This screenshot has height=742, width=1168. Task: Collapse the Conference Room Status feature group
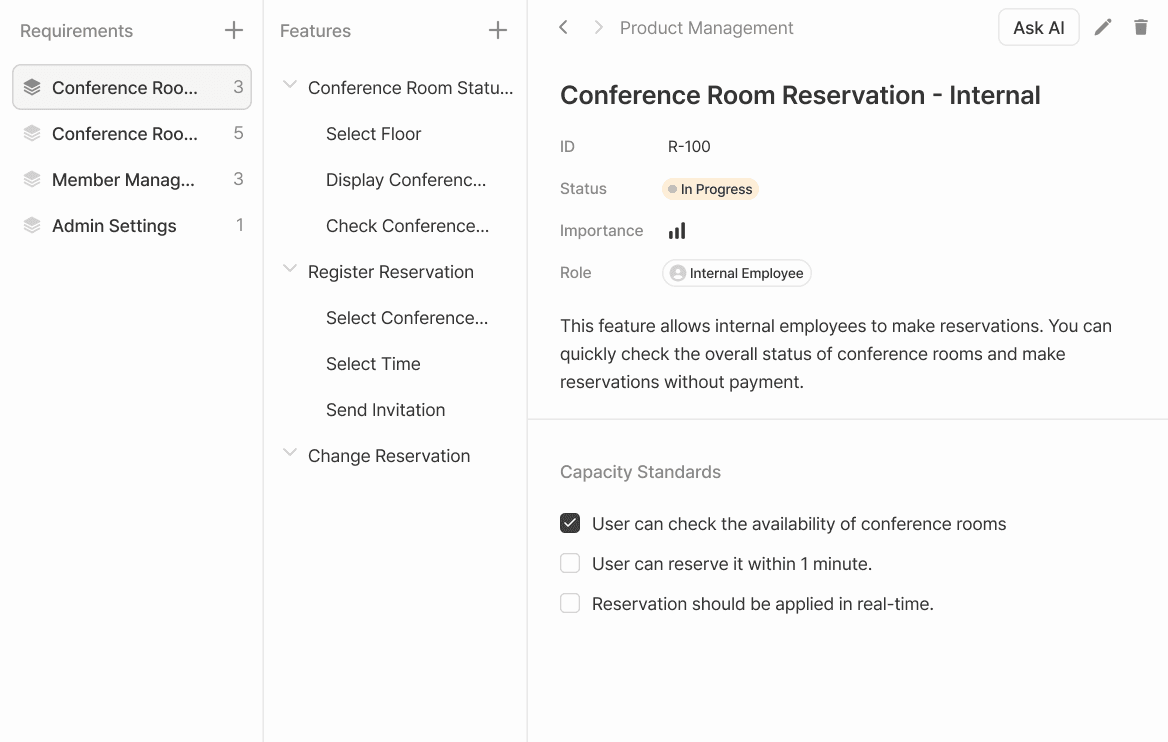point(290,86)
